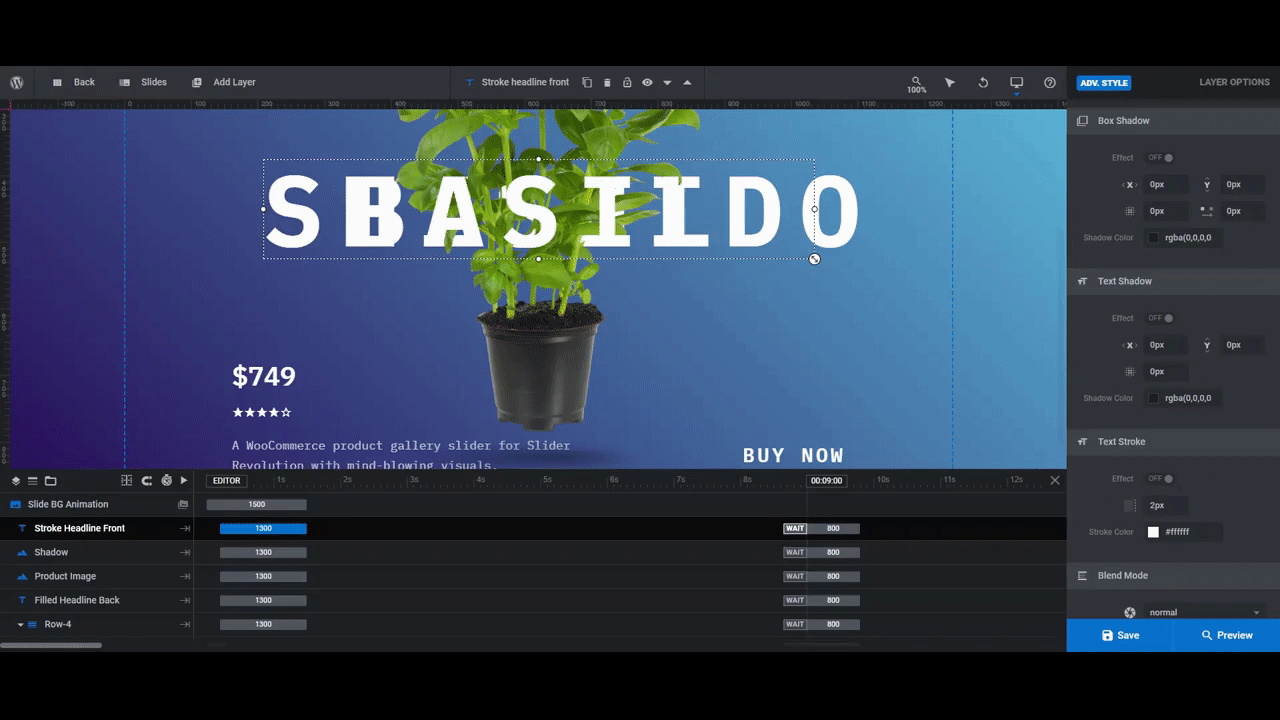Collapse the Text Shadow section

(1173, 281)
